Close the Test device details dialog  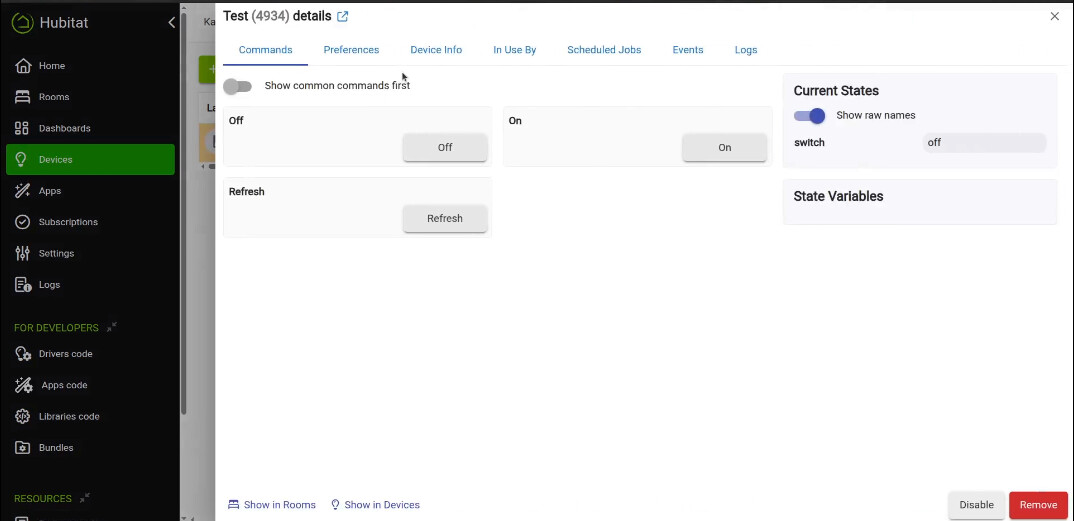[1054, 16]
